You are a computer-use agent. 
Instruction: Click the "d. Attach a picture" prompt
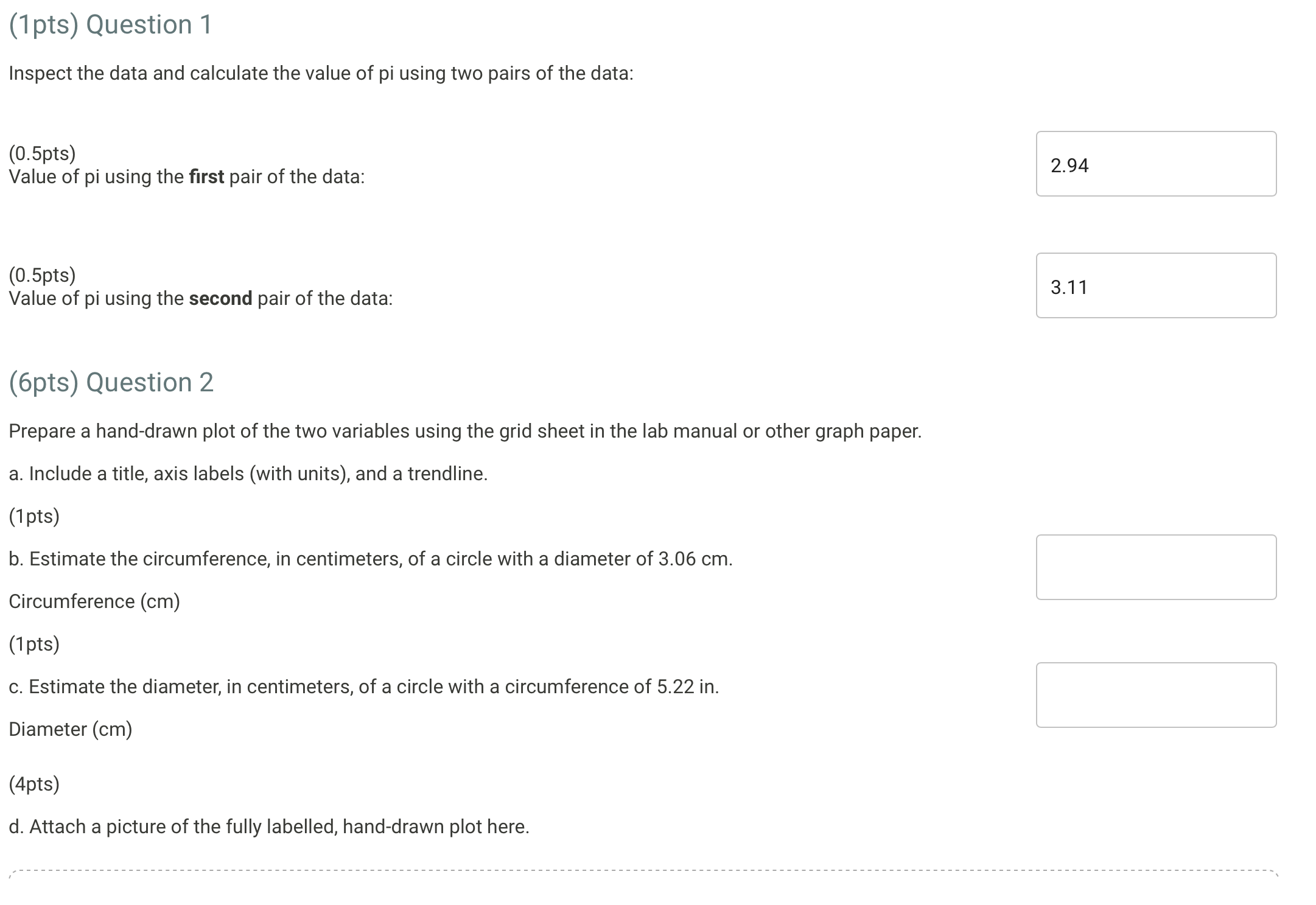(x=269, y=826)
